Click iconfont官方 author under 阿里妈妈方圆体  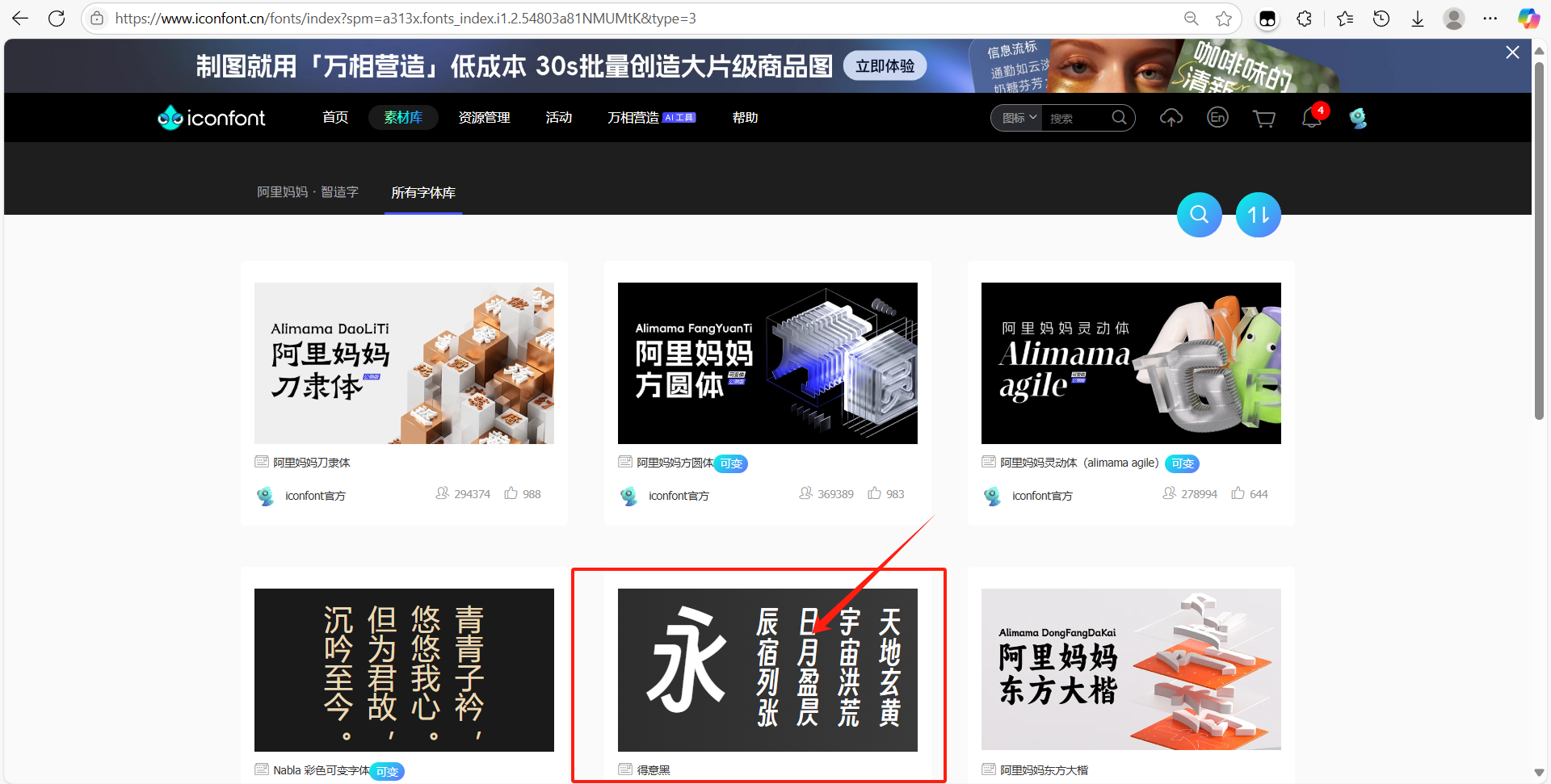pyautogui.click(x=679, y=496)
